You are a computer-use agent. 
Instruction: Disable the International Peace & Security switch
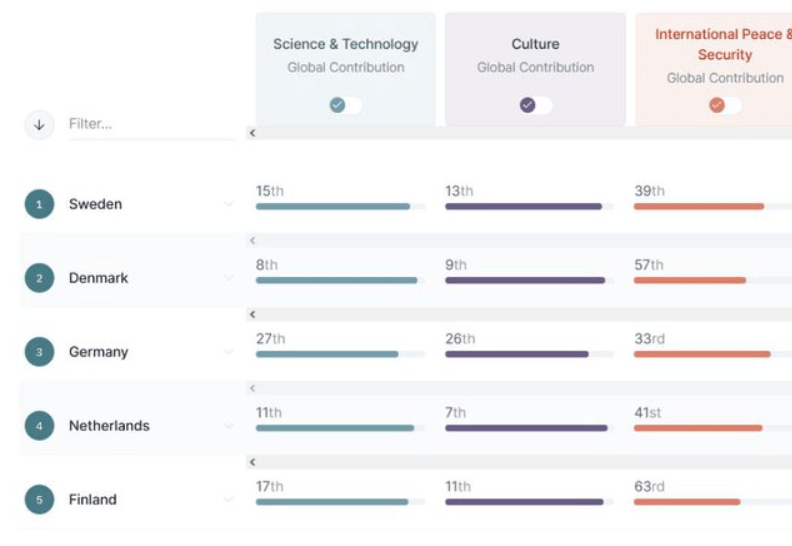pos(724,105)
